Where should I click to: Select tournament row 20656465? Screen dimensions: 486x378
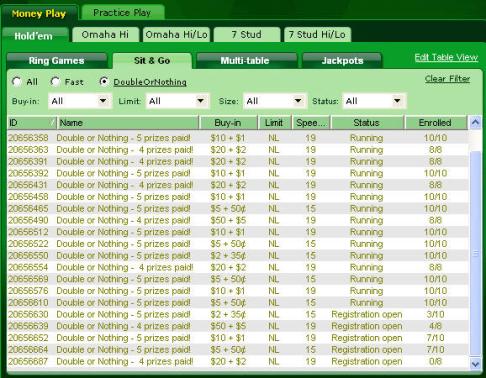click(x=237, y=208)
